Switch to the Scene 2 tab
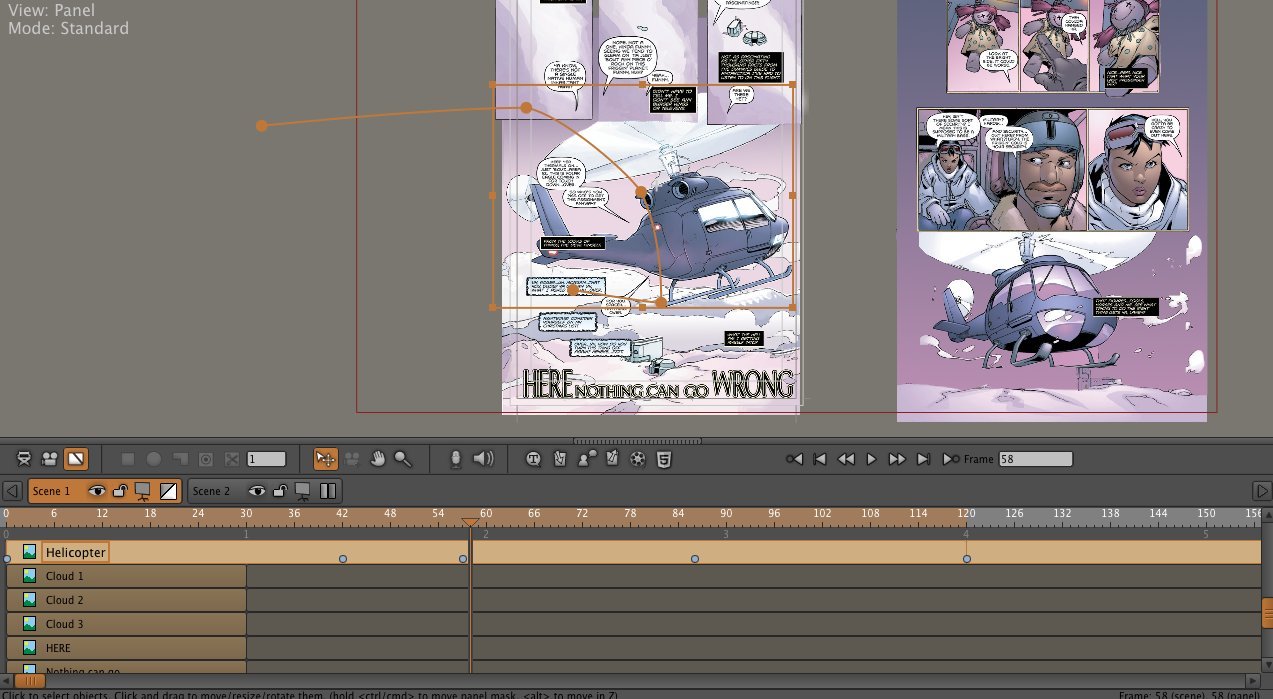1273x699 pixels. pyautogui.click(x=212, y=490)
